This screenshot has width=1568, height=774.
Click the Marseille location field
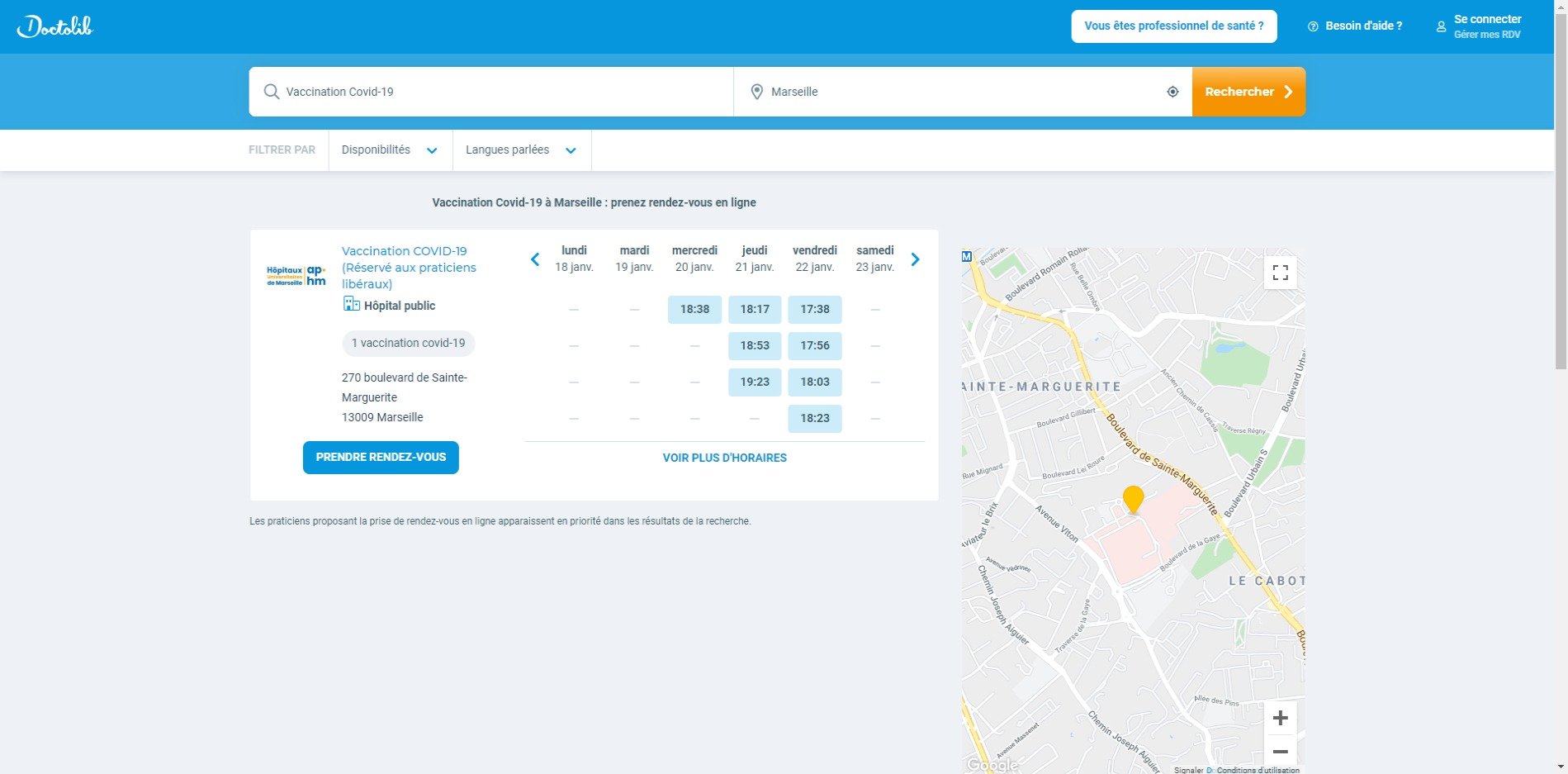coord(963,92)
